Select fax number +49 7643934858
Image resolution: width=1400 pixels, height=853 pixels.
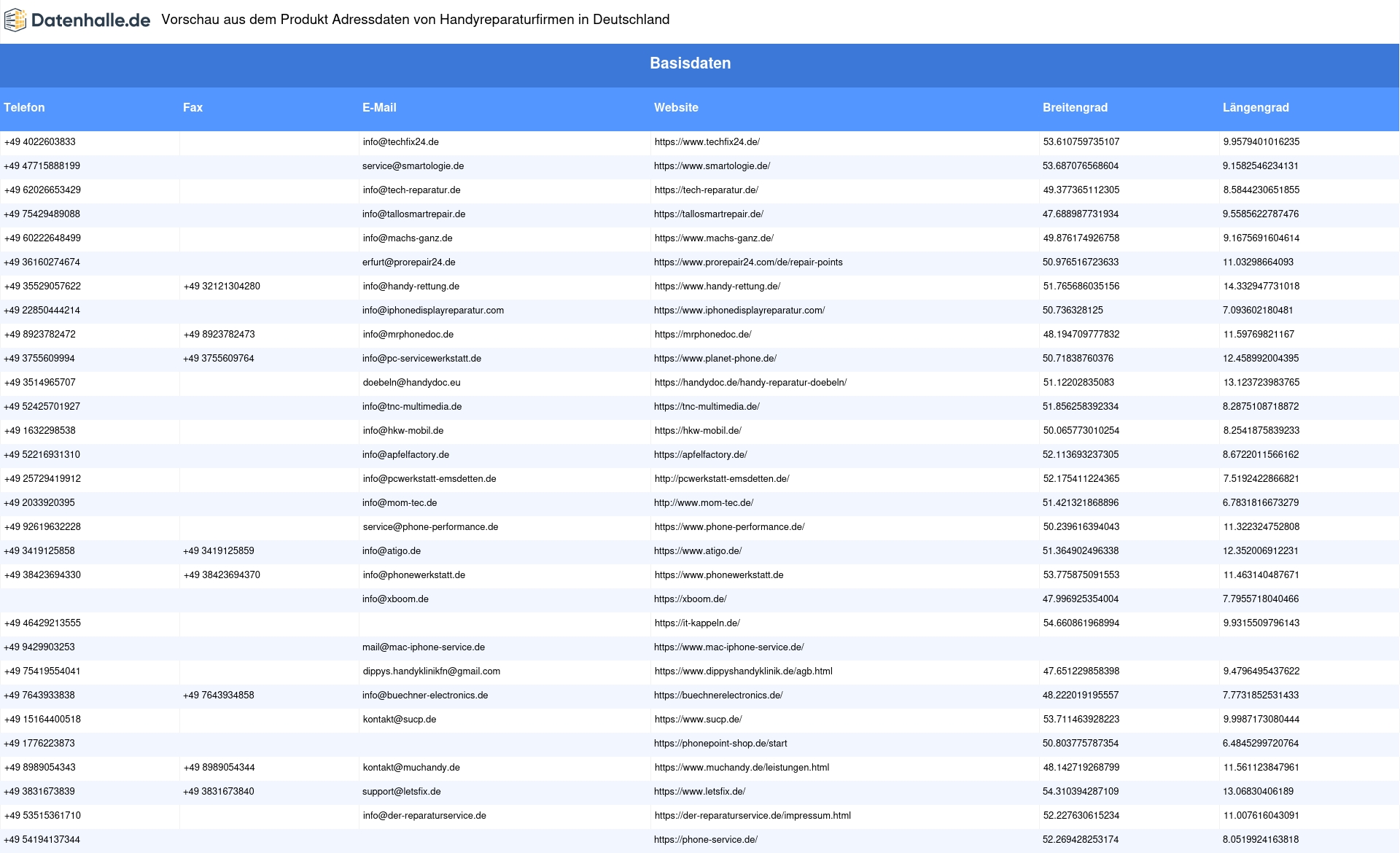(x=219, y=696)
